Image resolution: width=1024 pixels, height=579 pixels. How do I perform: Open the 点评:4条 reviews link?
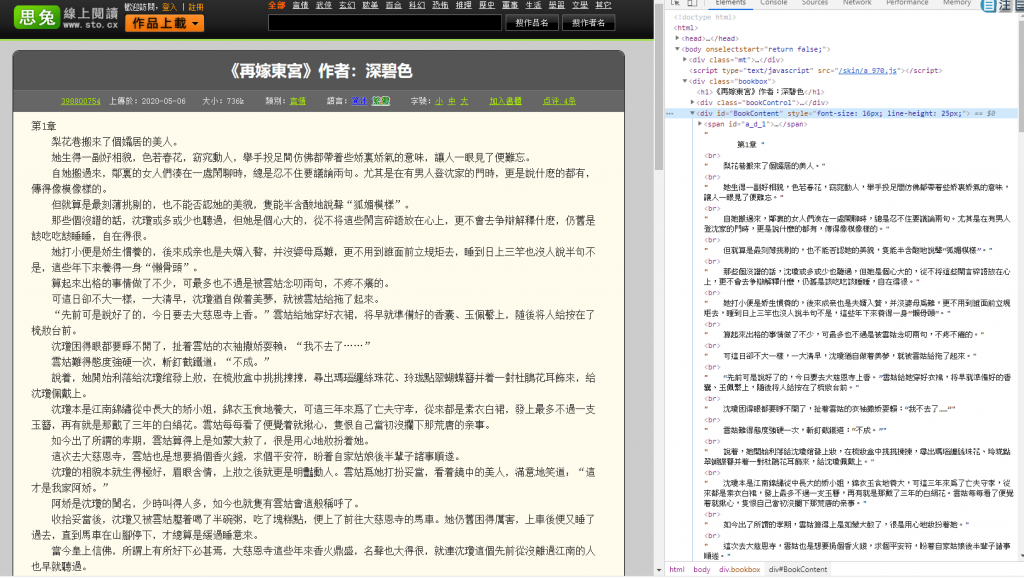tap(559, 101)
